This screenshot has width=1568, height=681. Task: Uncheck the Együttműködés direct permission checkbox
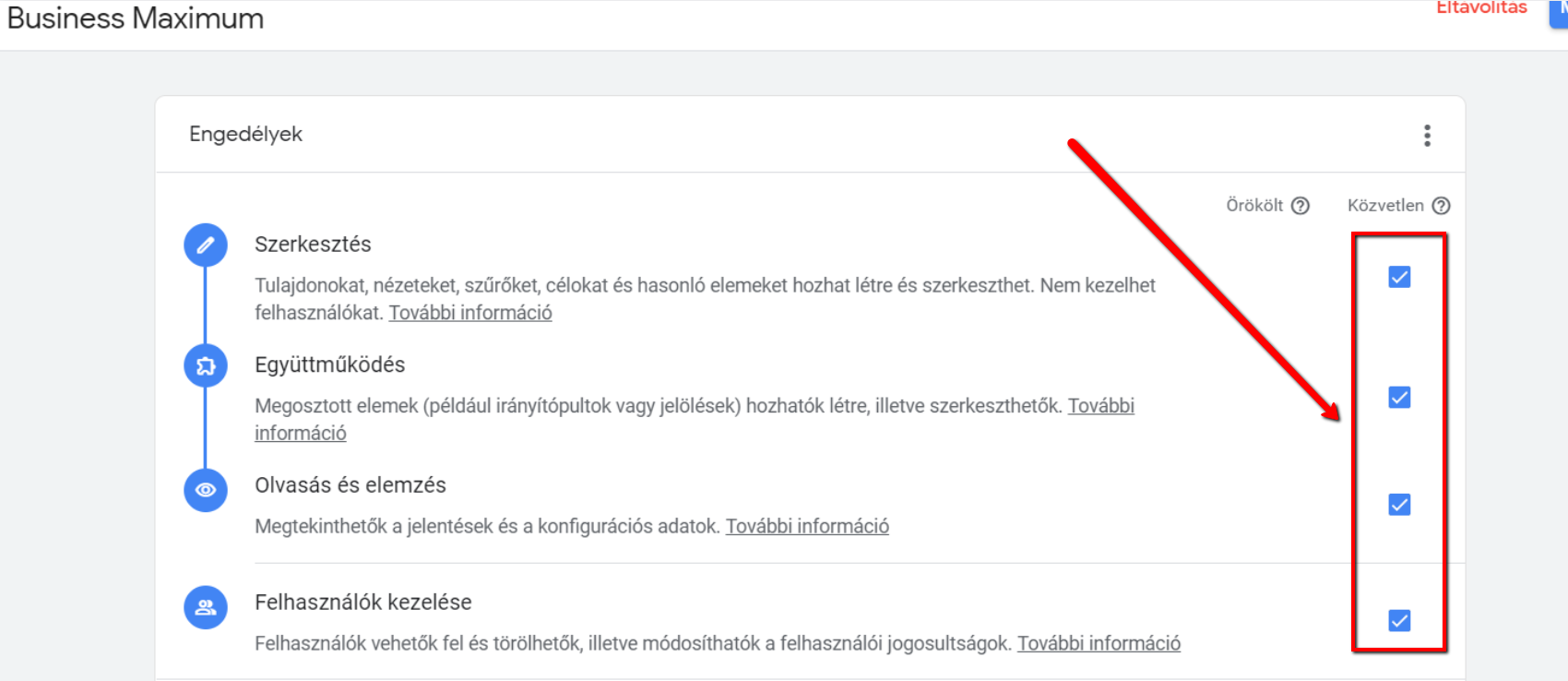click(x=1399, y=398)
